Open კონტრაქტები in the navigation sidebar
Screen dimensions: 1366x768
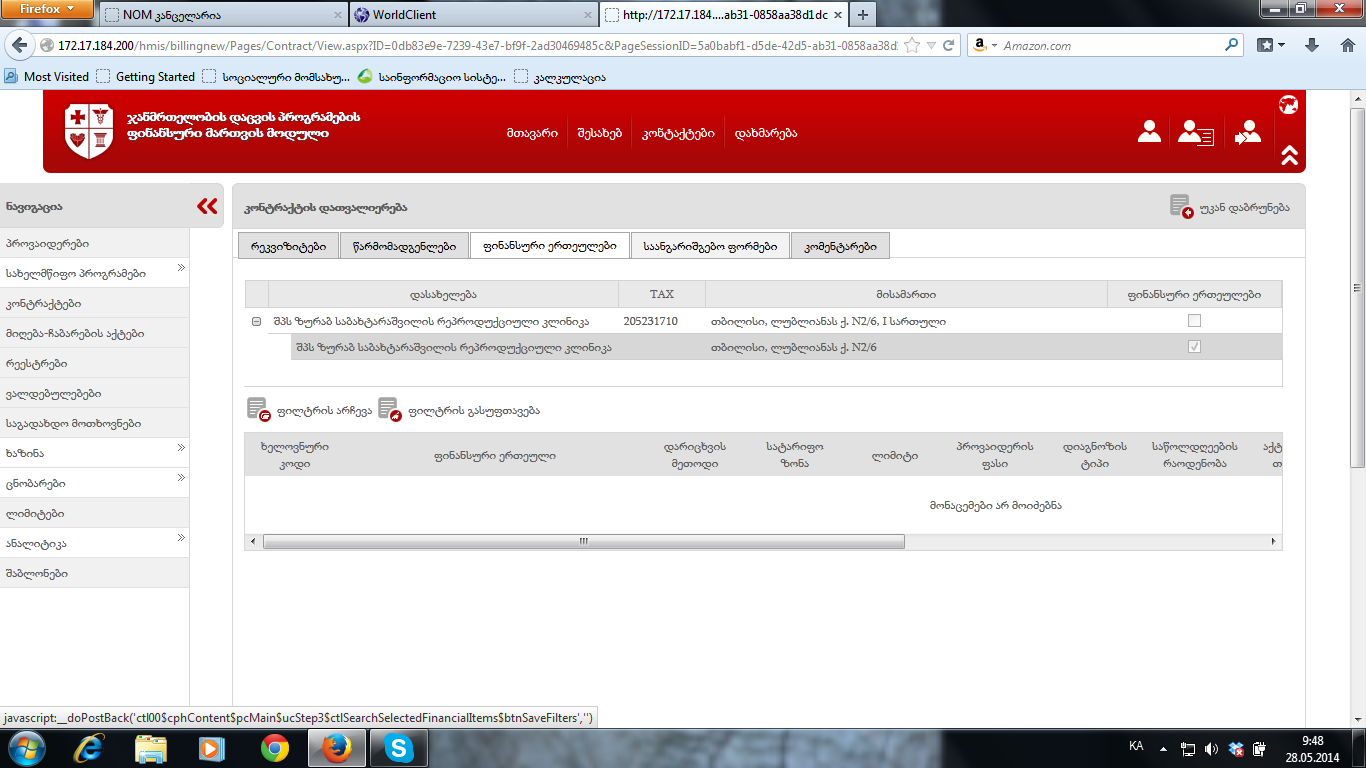point(44,304)
